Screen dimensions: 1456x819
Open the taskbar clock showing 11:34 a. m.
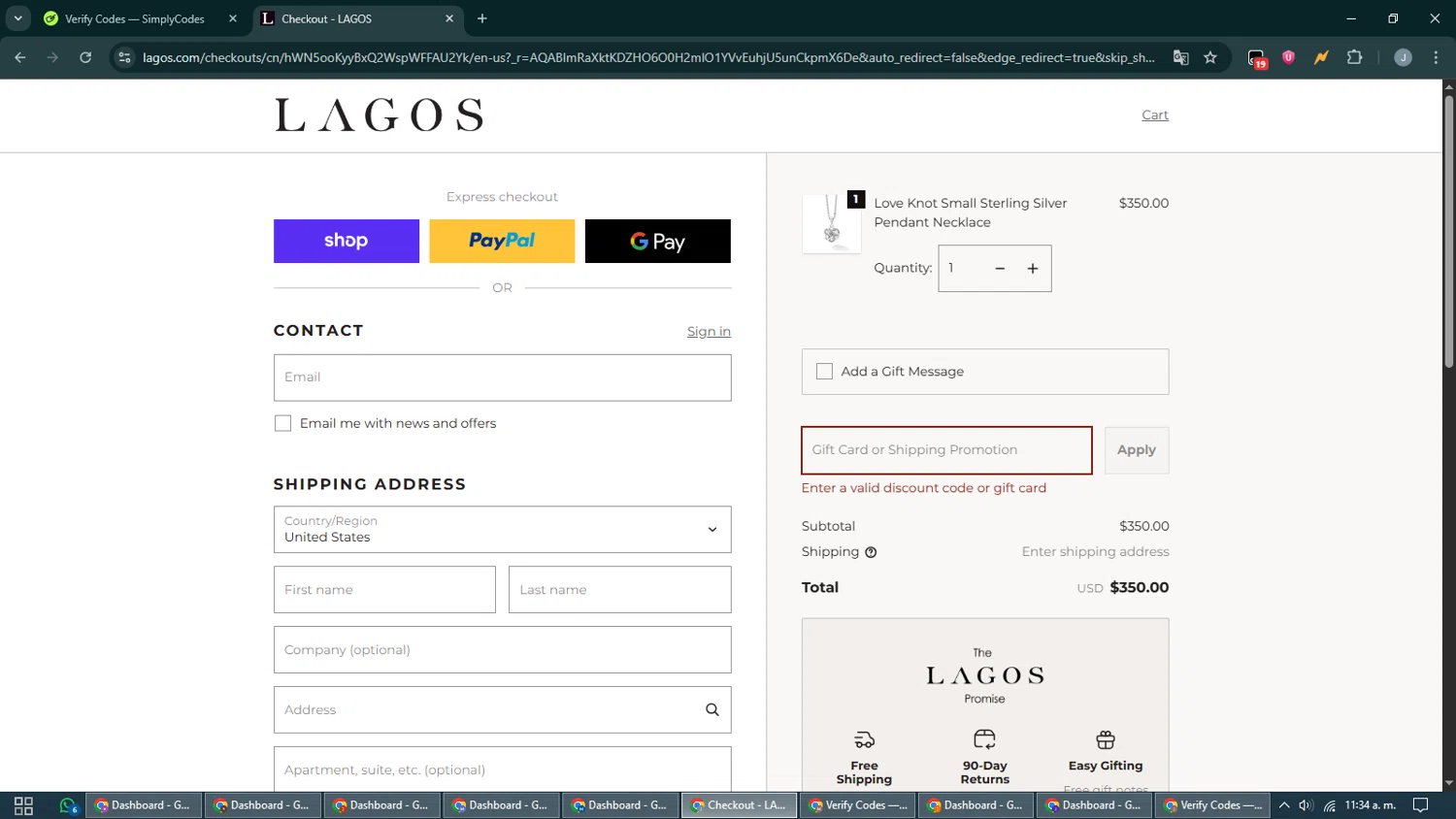tap(1371, 805)
